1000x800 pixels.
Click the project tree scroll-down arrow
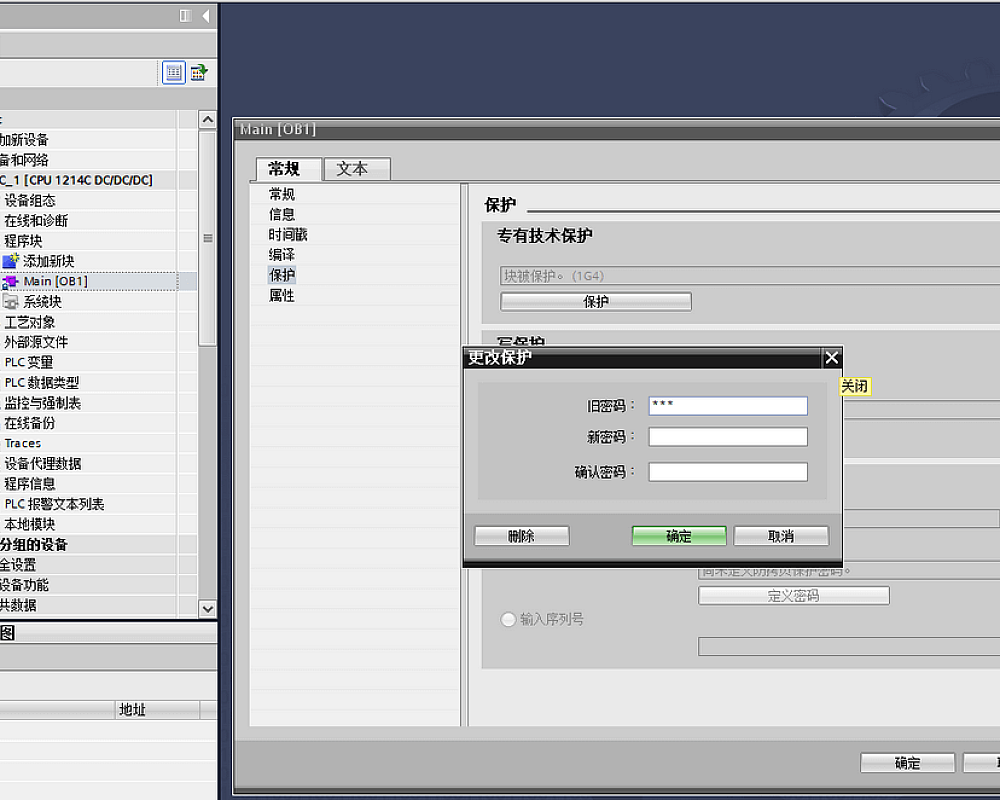207,608
